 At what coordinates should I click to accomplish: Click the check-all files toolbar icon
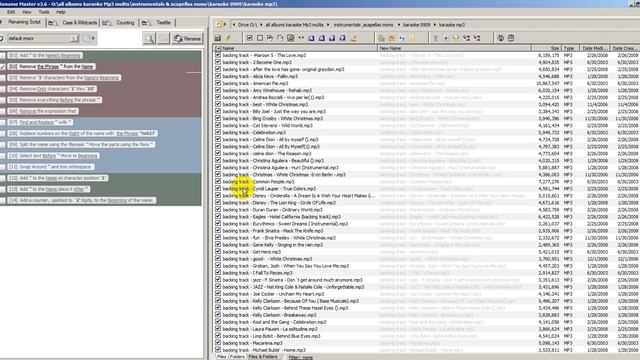(249, 38)
